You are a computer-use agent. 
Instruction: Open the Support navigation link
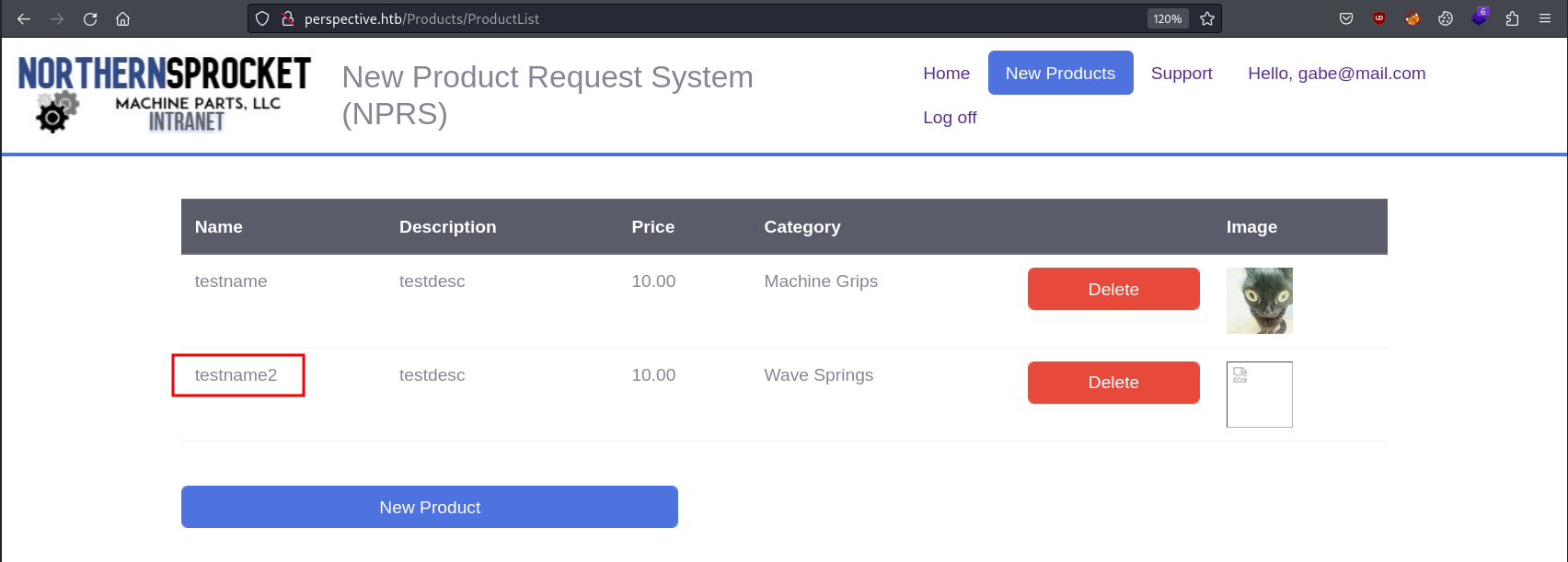1182,74
